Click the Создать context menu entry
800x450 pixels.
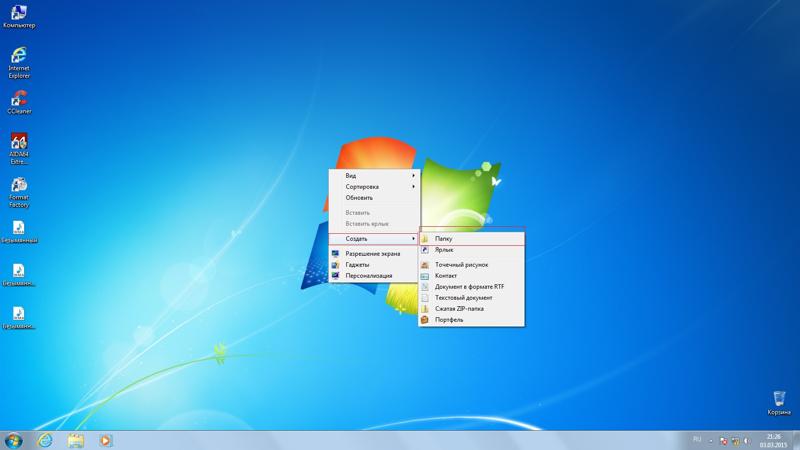coord(374,239)
